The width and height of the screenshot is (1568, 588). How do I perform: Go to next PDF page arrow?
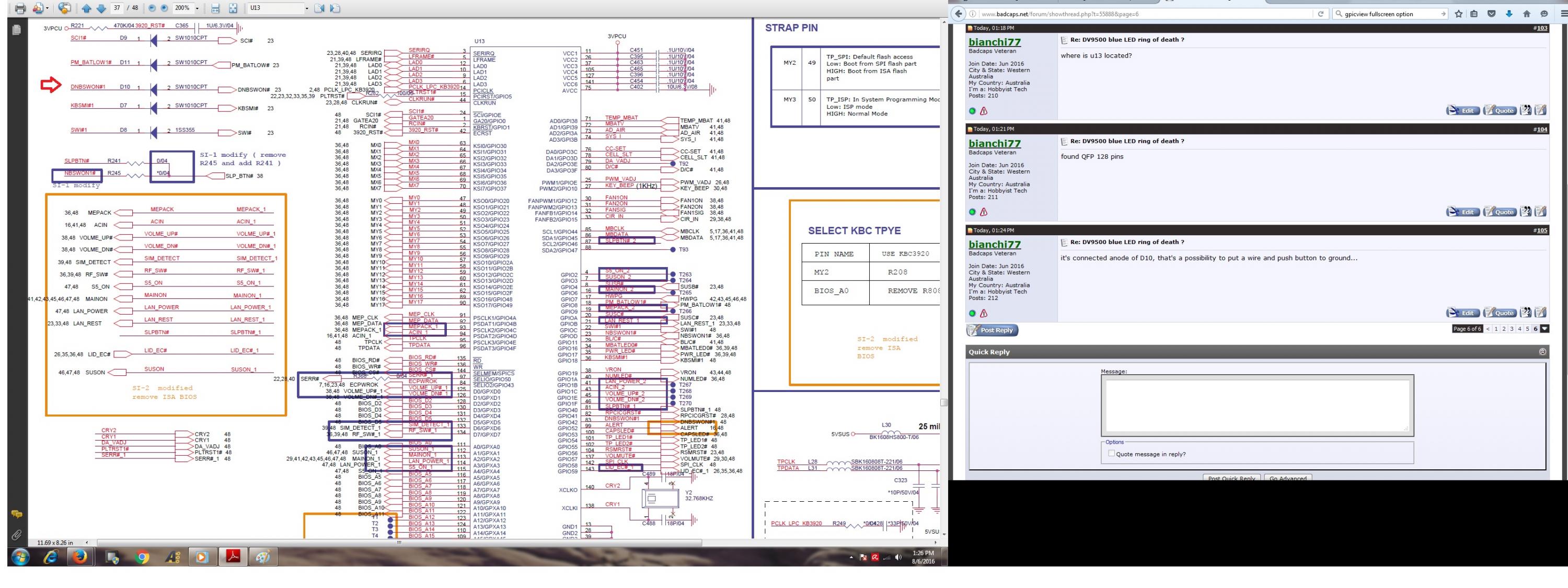pos(101,8)
